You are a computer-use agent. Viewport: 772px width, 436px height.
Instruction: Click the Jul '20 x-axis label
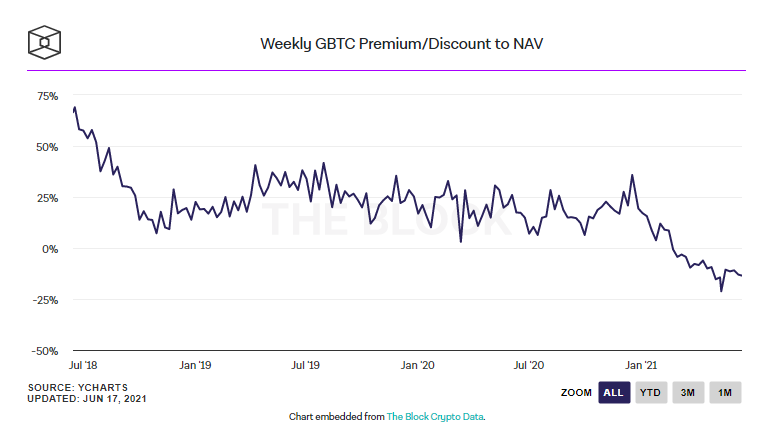point(528,365)
